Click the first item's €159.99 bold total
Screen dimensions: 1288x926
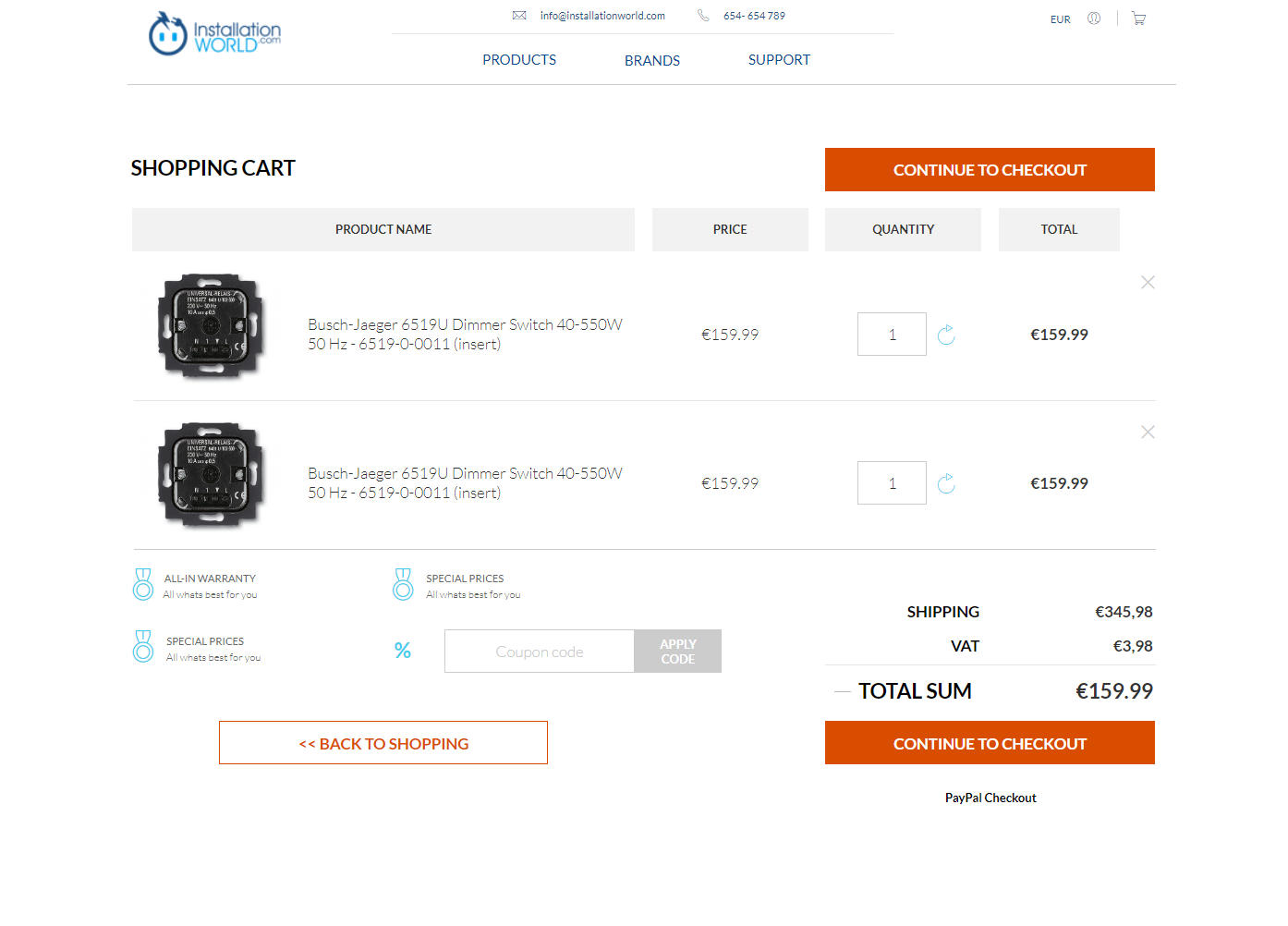click(x=1059, y=335)
